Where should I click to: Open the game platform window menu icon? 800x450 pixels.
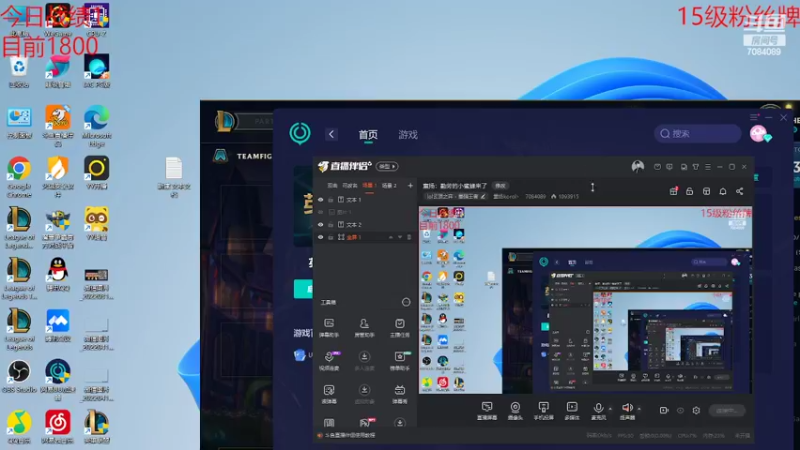[754, 117]
